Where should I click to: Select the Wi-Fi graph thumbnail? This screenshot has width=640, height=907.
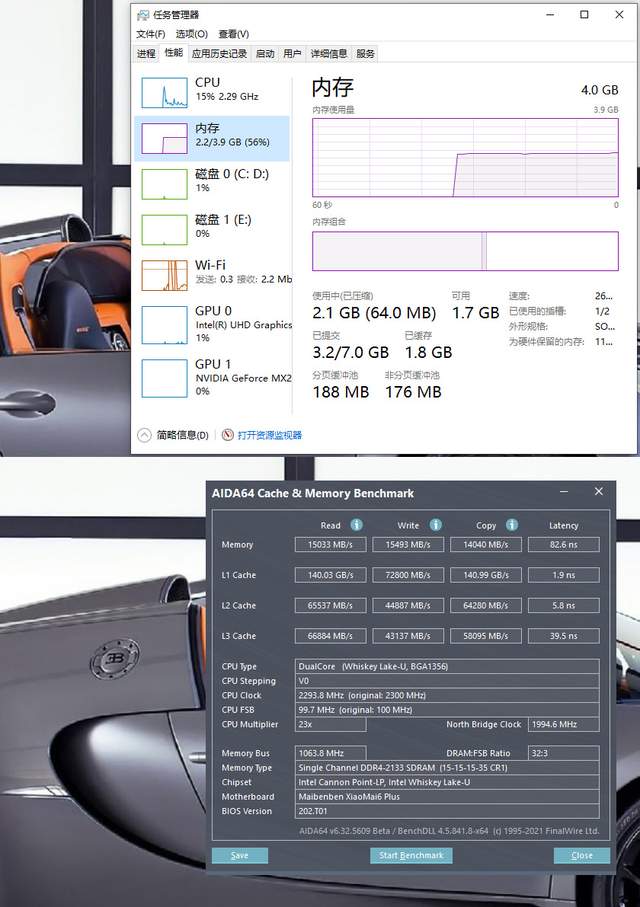tap(164, 275)
